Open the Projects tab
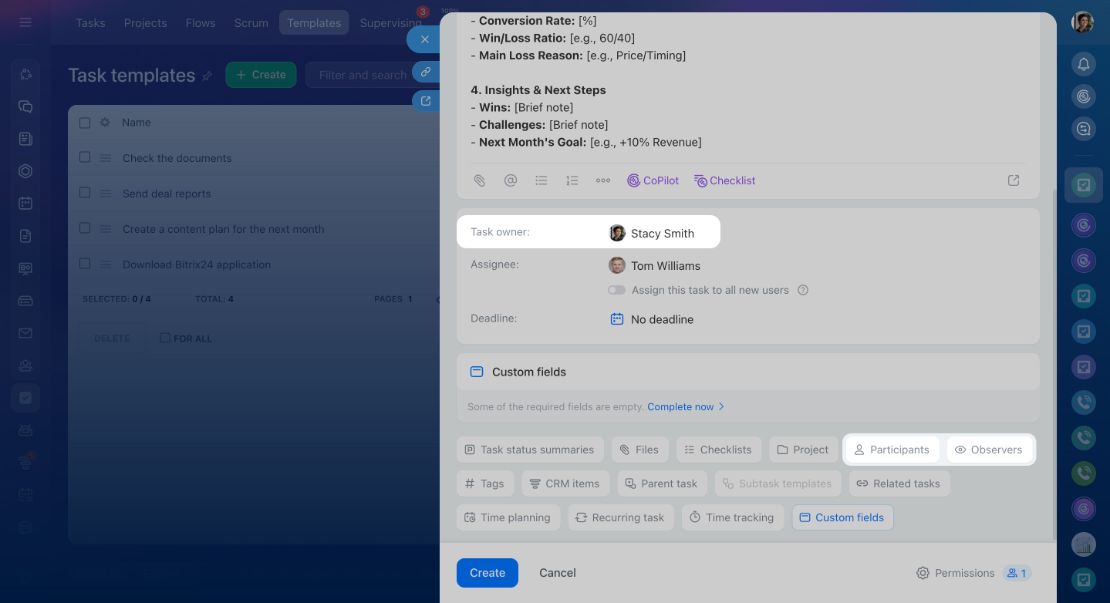Screen dimensions: 1110x603 point(145,23)
